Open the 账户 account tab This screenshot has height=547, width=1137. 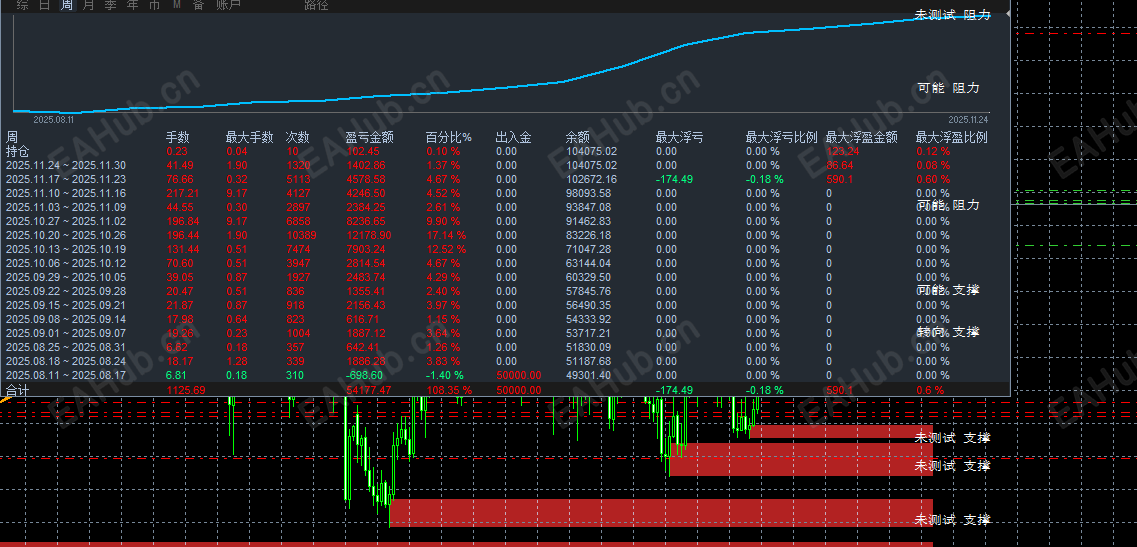pos(228,5)
